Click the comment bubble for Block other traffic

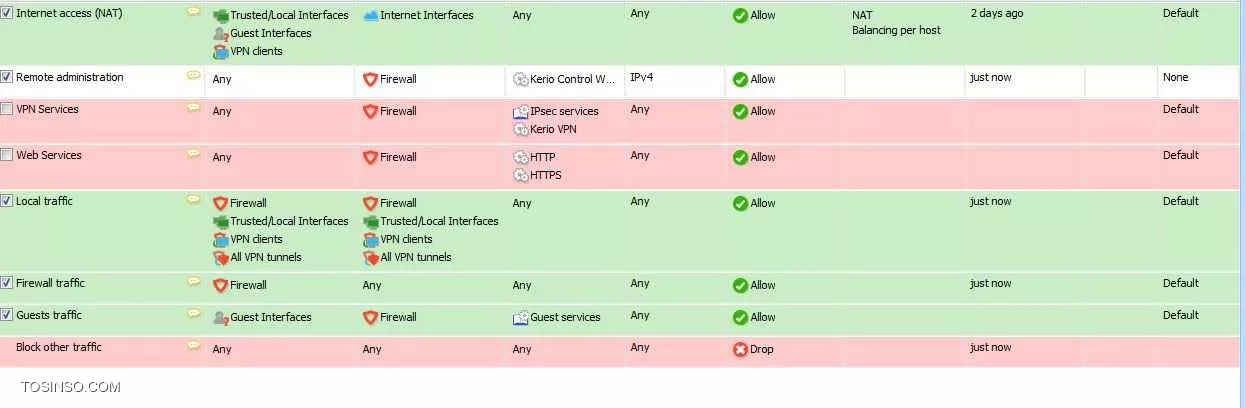(x=193, y=346)
